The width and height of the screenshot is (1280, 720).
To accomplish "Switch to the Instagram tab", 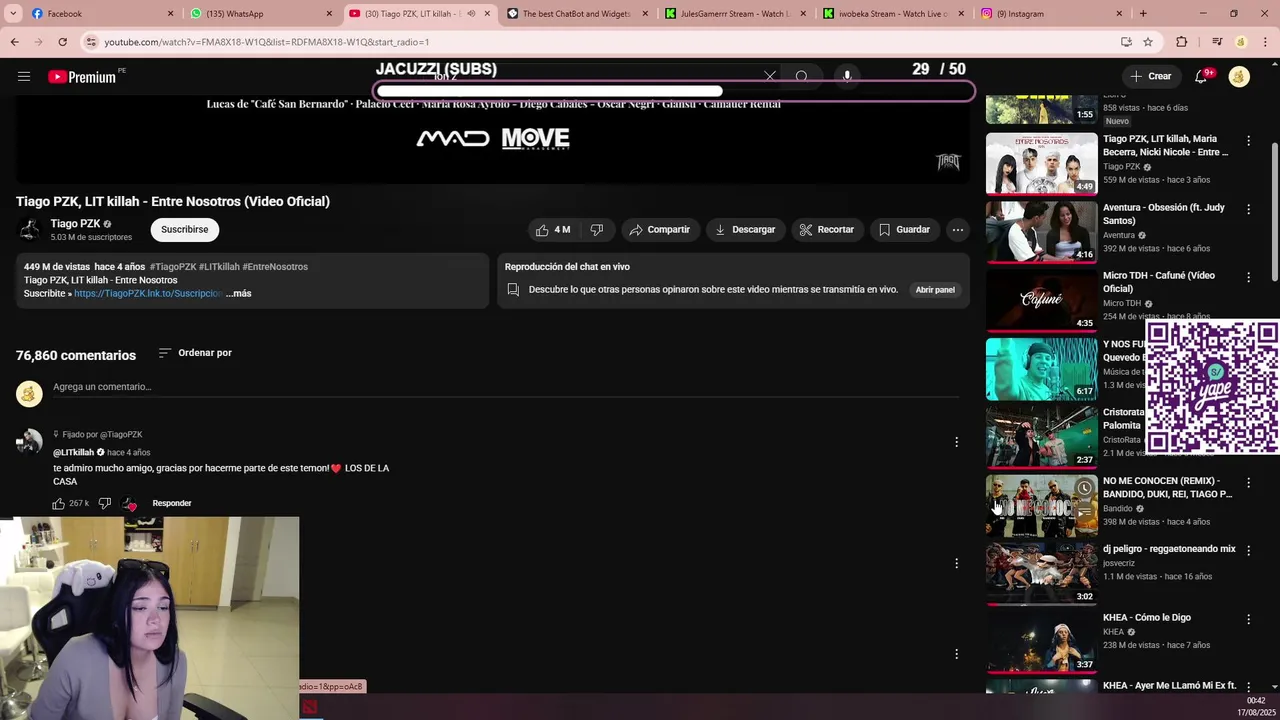I will (x=1050, y=14).
